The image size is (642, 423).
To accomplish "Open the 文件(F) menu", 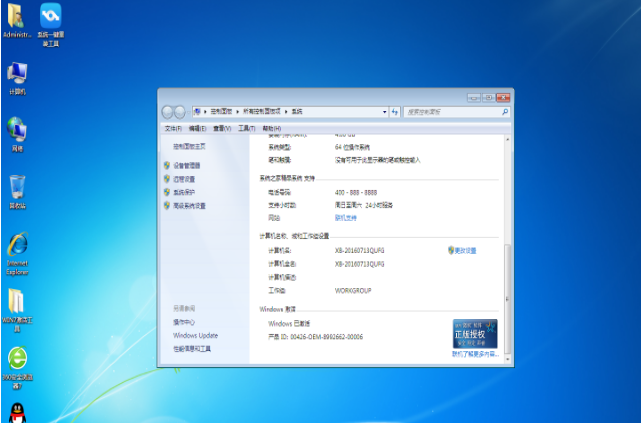I will coord(173,129).
